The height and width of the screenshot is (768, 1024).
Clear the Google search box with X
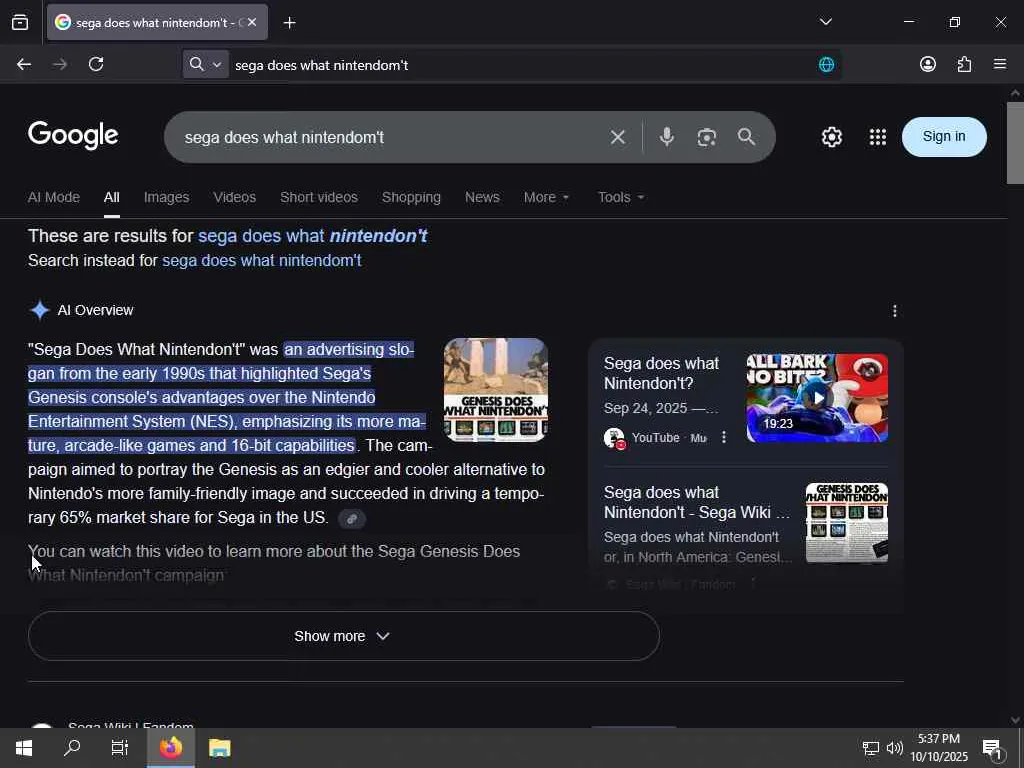click(x=618, y=137)
